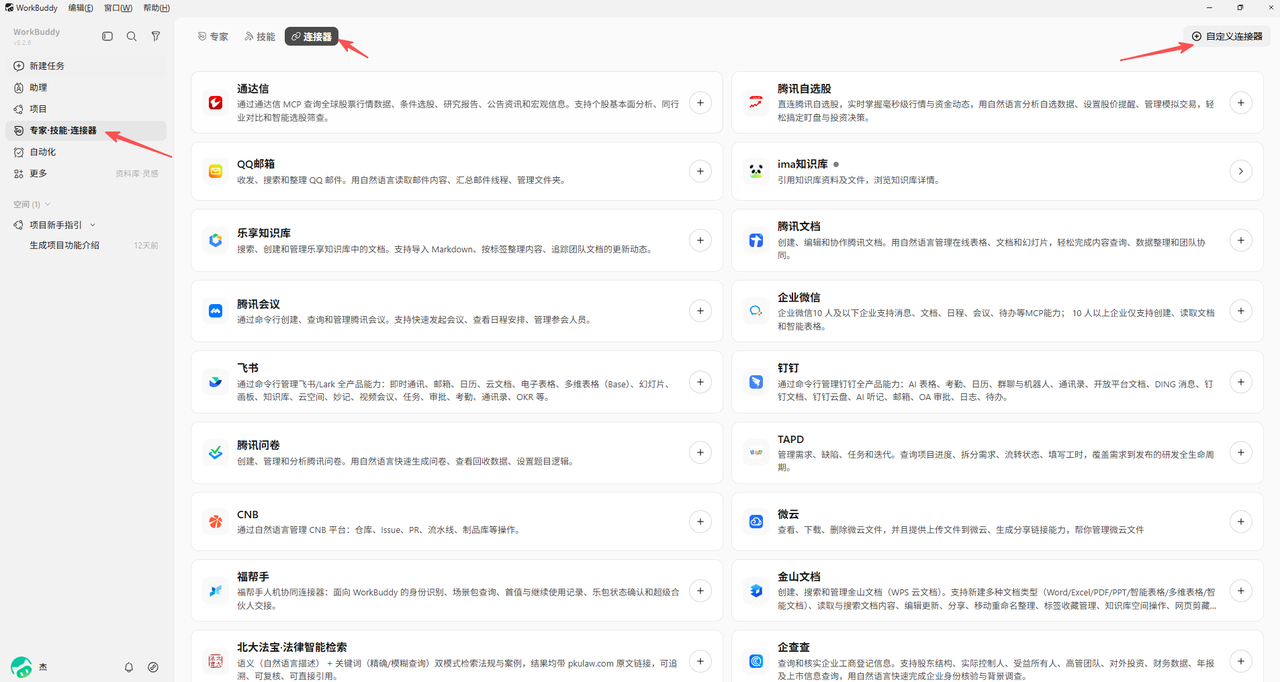The image size is (1280, 682).
Task: Click the ima知识库 panda icon
Action: click(x=756, y=172)
